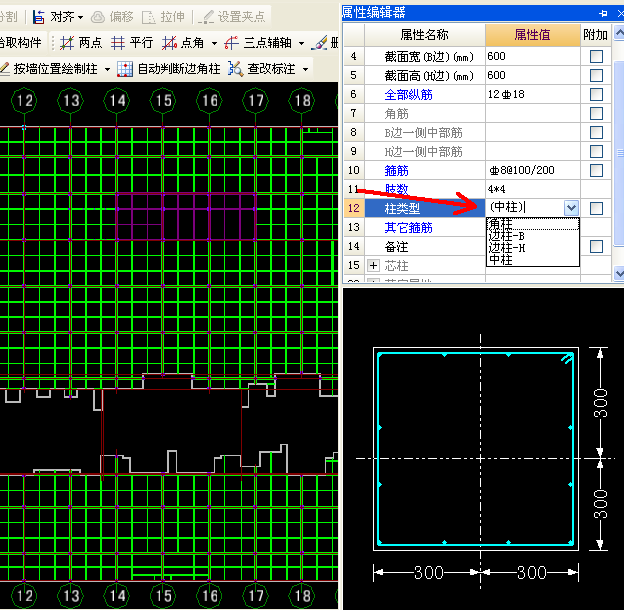The width and height of the screenshot is (624, 610).
Task: Click the 属性值 column header
Action: [x=532, y=35]
